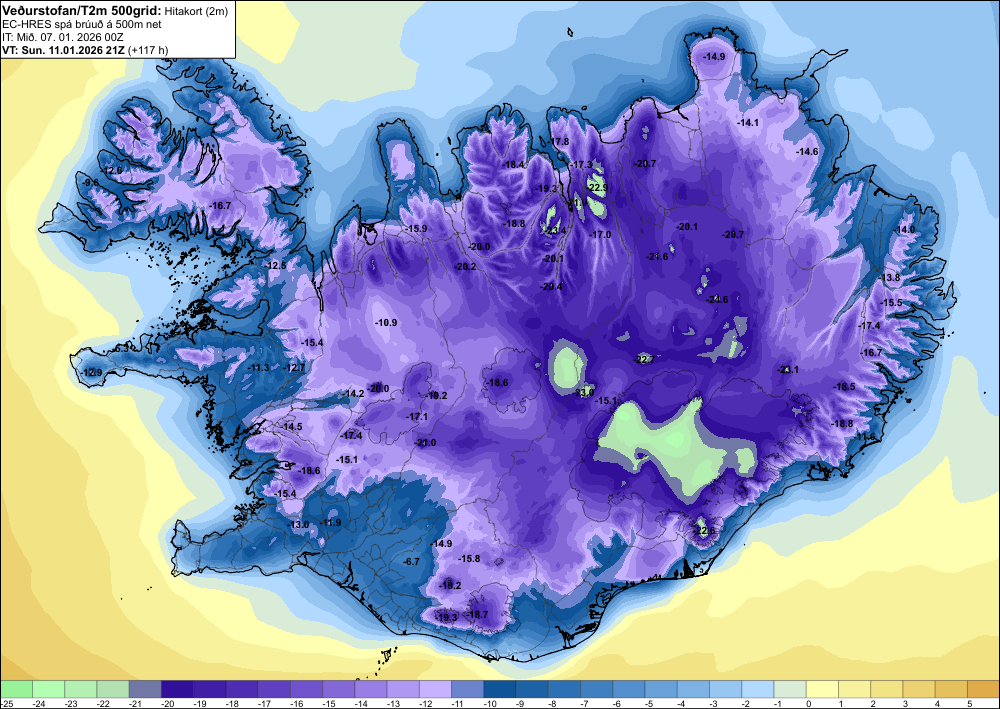
Task: Click the -10.9 temperature label
Action: pyautogui.click(x=386, y=323)
